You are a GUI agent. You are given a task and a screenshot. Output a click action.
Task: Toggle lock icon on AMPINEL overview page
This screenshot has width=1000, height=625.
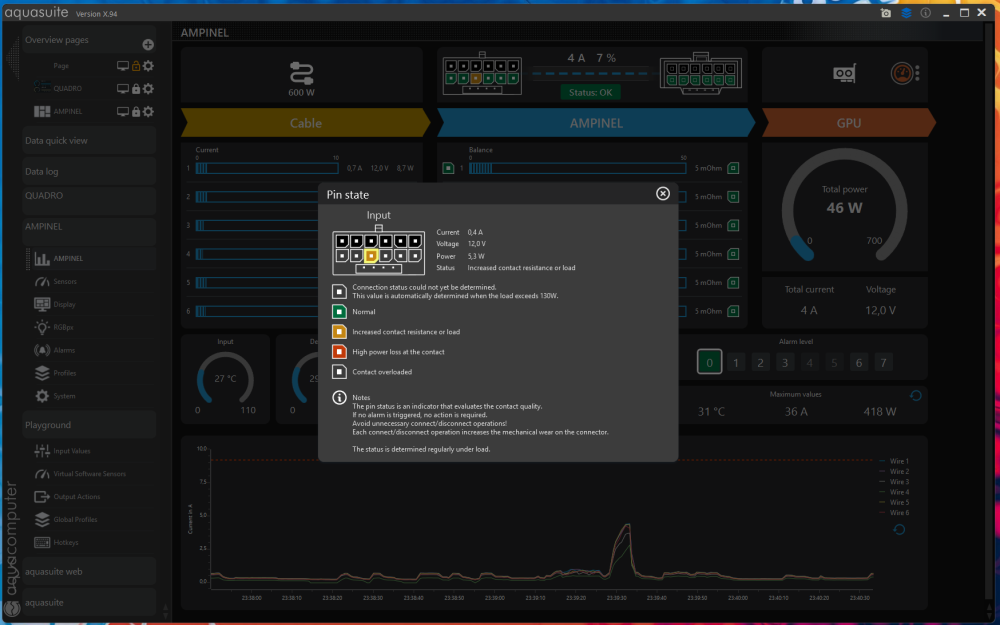[x=136, y=112]
